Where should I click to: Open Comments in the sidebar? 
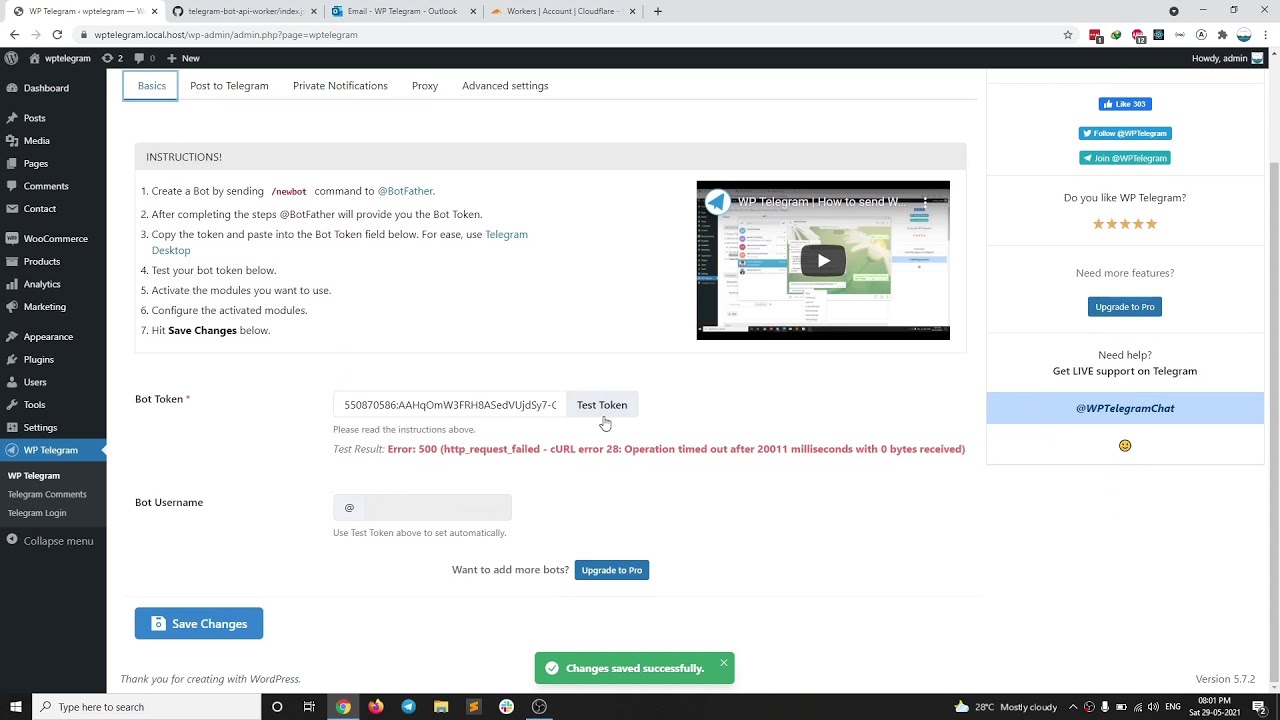(45, 186)
